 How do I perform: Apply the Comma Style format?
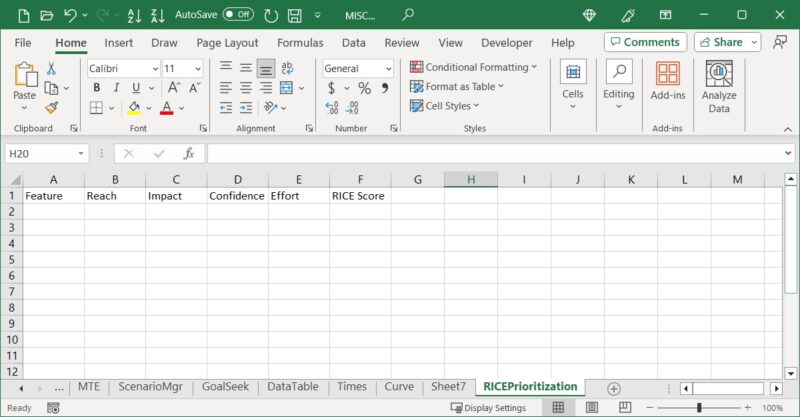coord(385,88)
